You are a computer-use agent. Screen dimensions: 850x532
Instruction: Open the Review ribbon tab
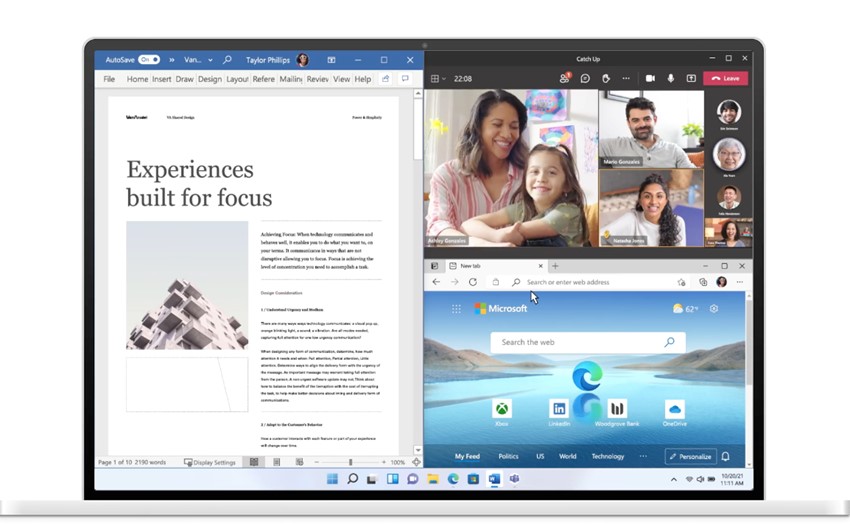pos(317,79)
